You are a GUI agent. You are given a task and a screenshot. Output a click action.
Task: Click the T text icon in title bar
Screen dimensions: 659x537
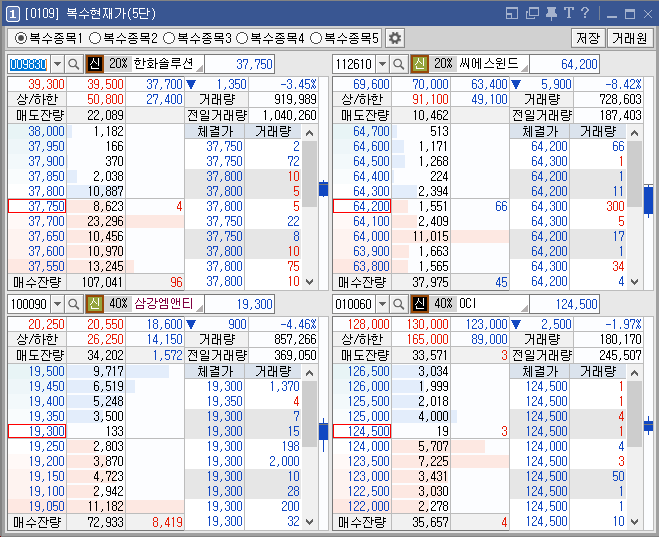[x=568, y=13]
